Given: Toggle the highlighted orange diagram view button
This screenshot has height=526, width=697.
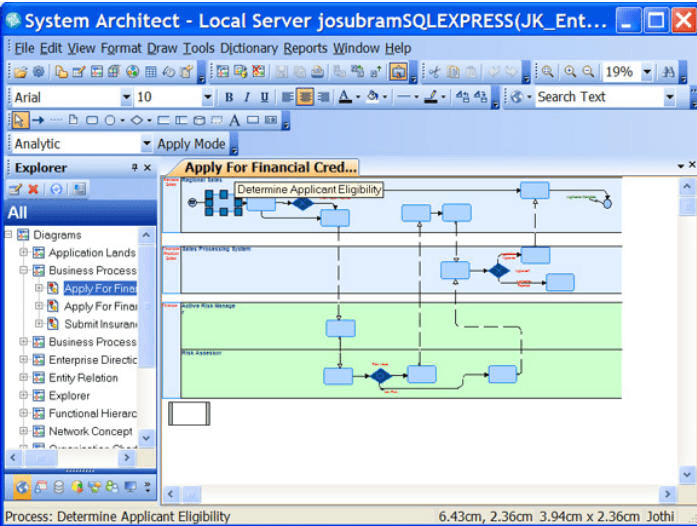Looking at the screenshot, I should [398, 72].
